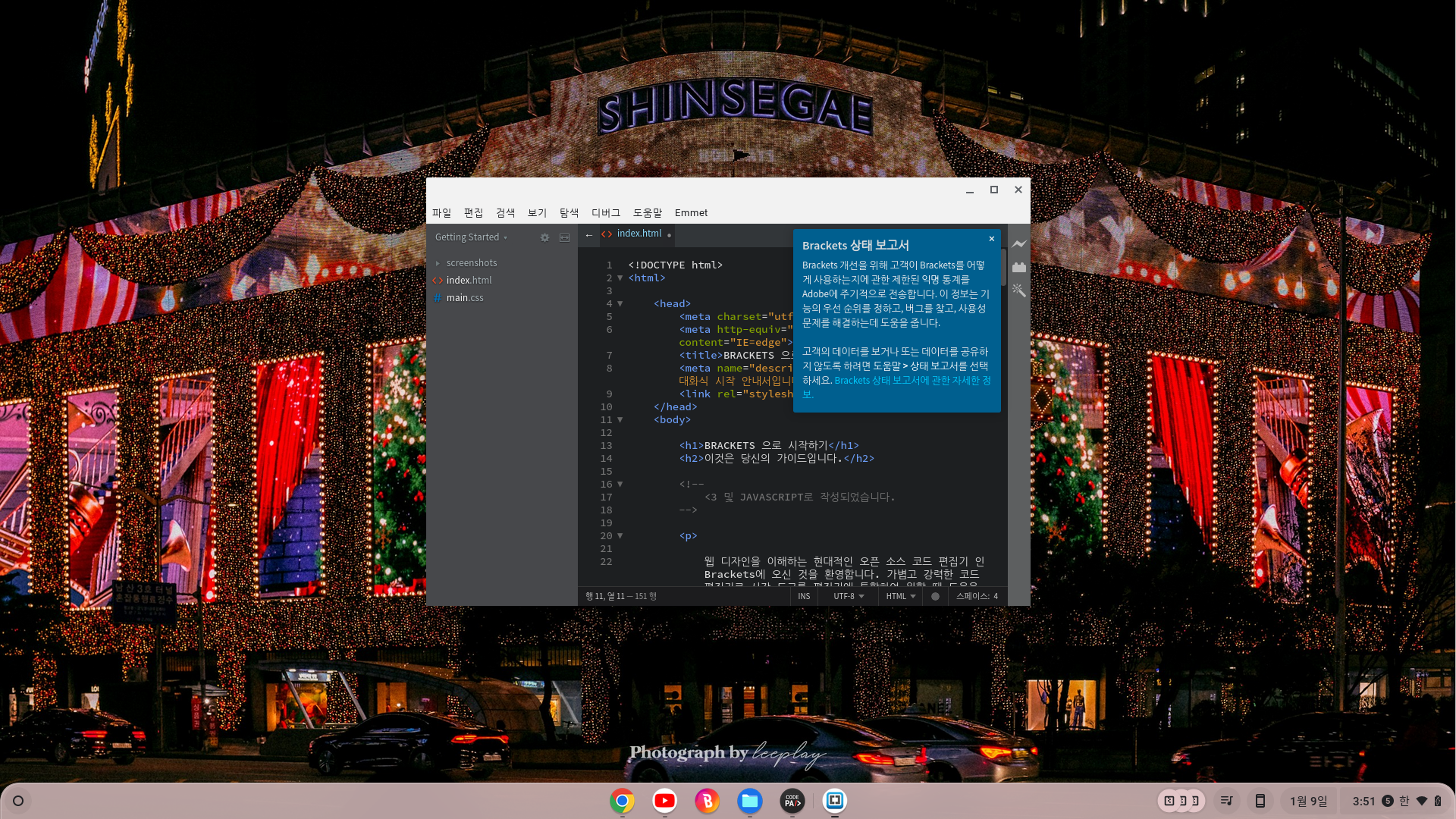Click the index.html editor tab title
The image size is (1456, 819).
click(639, 234)
